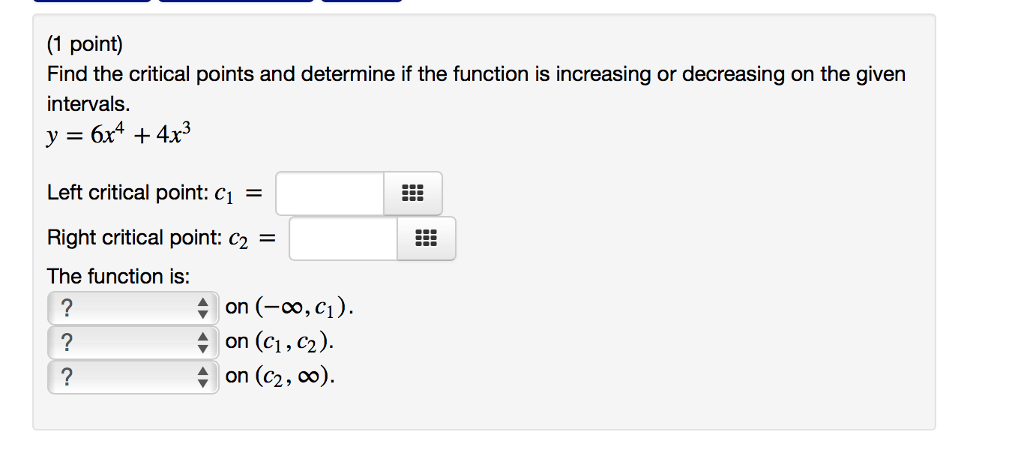This screenshot has height=459, width=1024.
Task: Click the "(1 point)" label
Action: tap(85, 44)
